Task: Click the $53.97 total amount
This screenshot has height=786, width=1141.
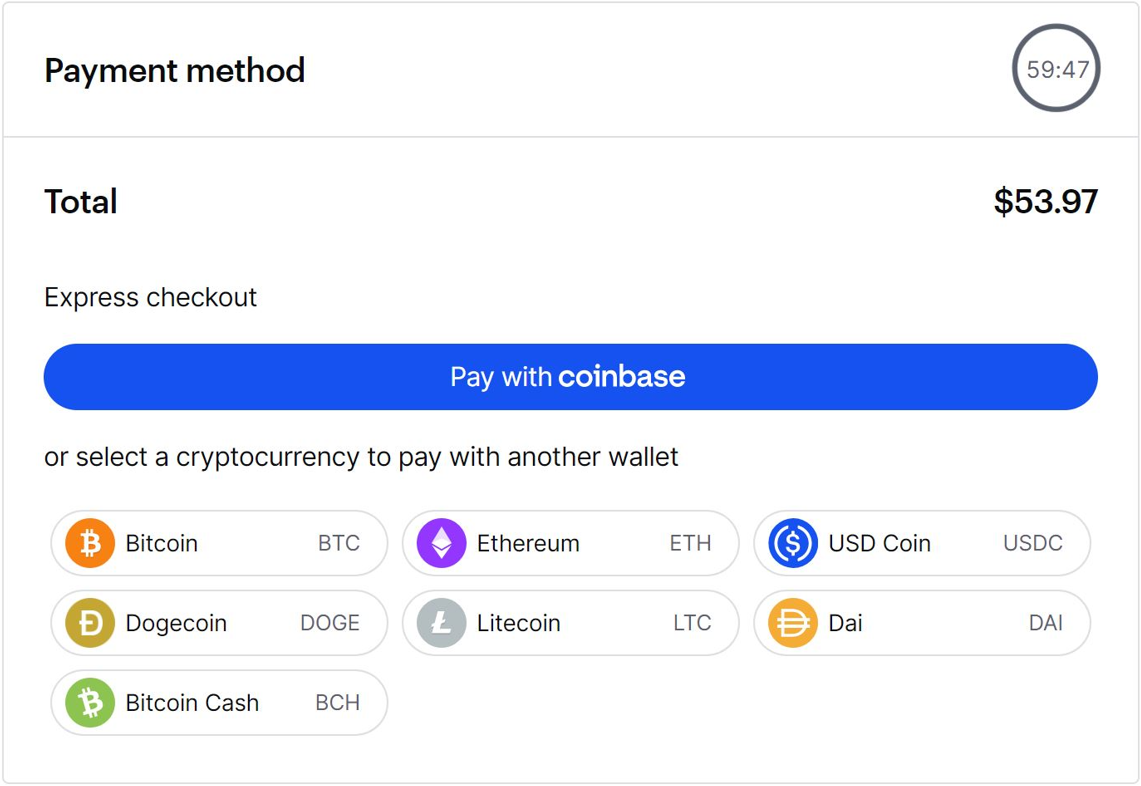Action: [x=1046, y=202]
